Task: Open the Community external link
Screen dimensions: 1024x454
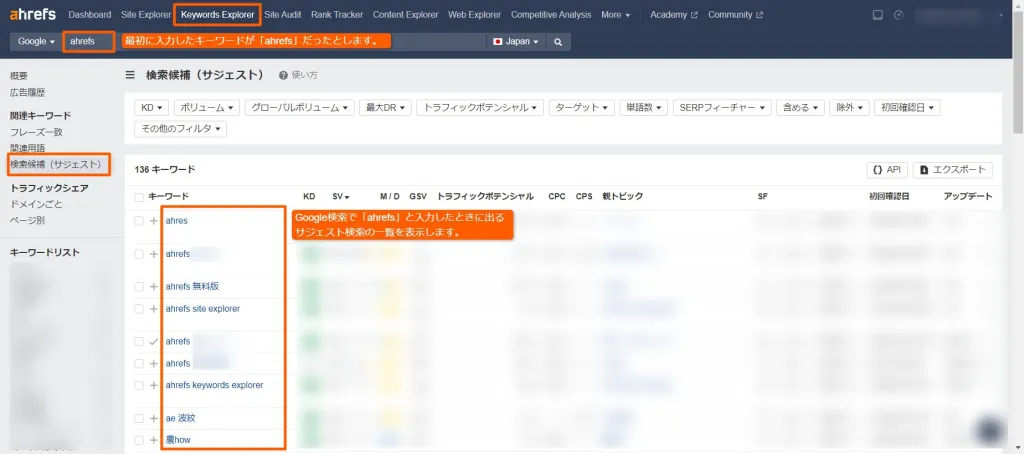Action: coord(735,15)
